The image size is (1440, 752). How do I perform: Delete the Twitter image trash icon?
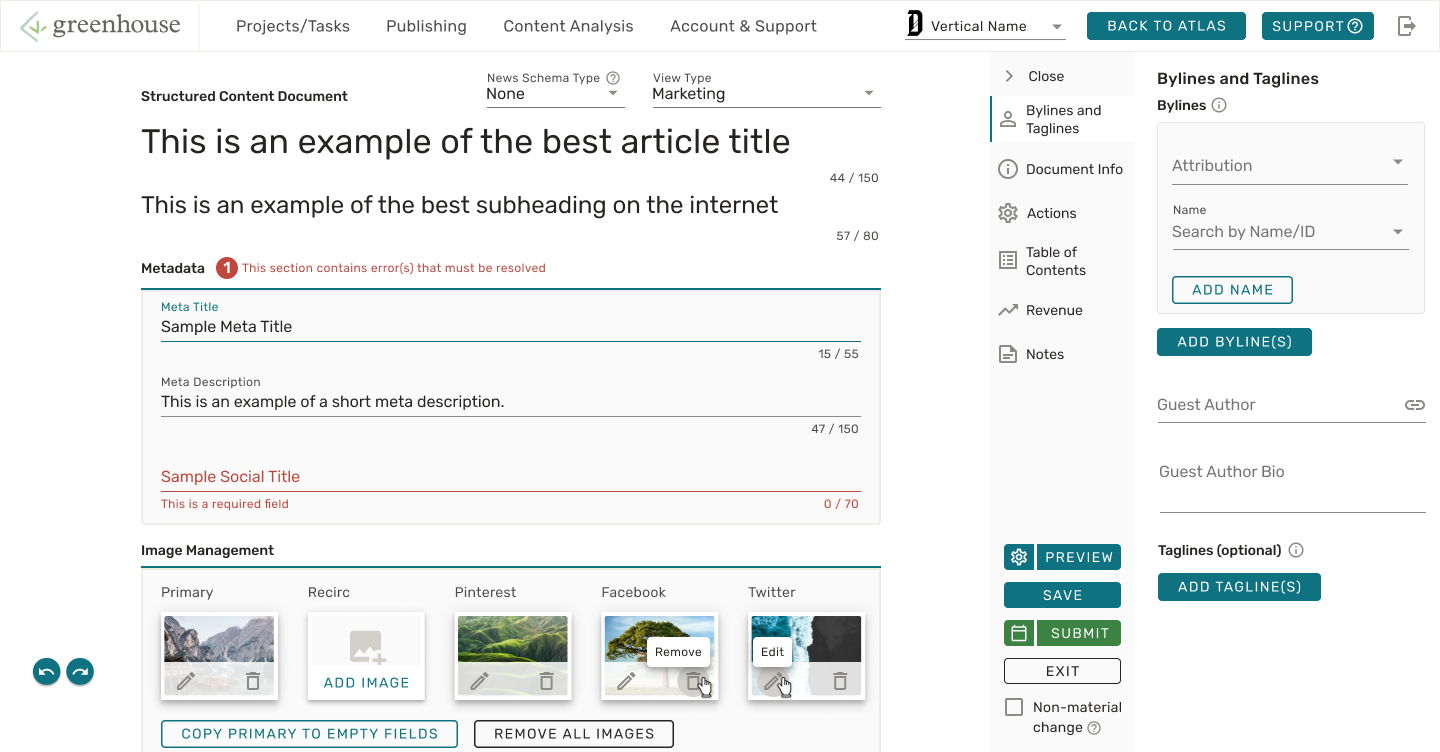pos(840,681)
